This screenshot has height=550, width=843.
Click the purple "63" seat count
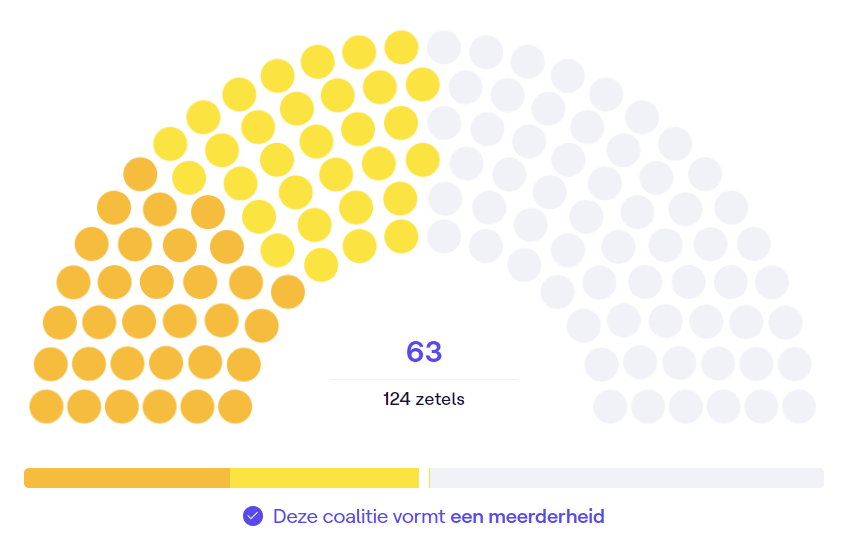[x=424, y=352]
